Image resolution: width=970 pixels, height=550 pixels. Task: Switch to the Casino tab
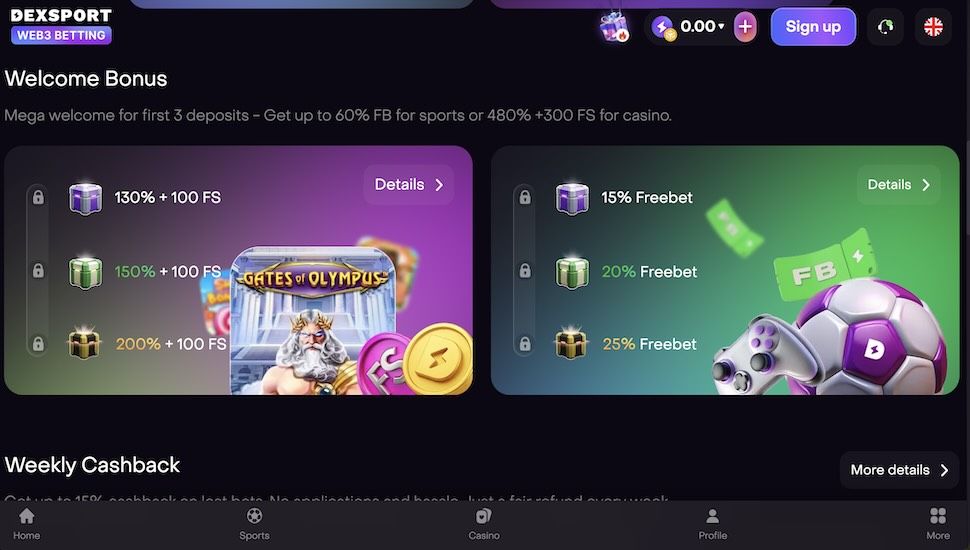point(484,524)
